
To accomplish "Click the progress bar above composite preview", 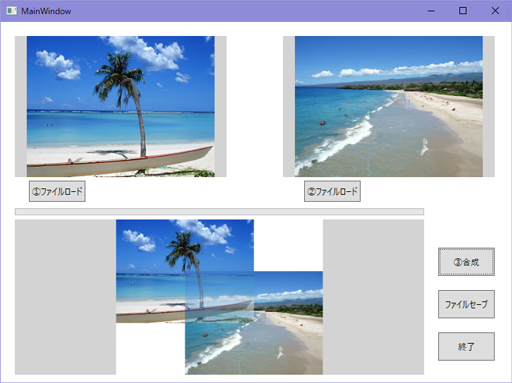I will [219, 212].
